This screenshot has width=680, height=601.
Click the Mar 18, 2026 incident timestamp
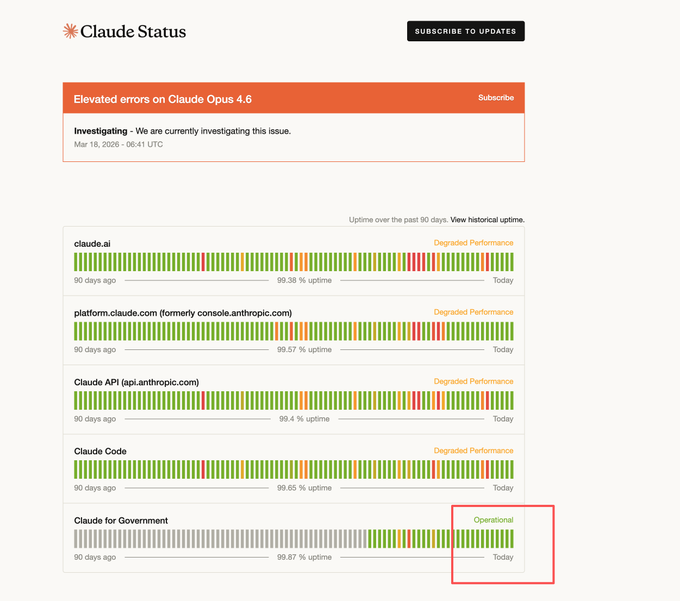pyautogui.click(x=118, y=144)
